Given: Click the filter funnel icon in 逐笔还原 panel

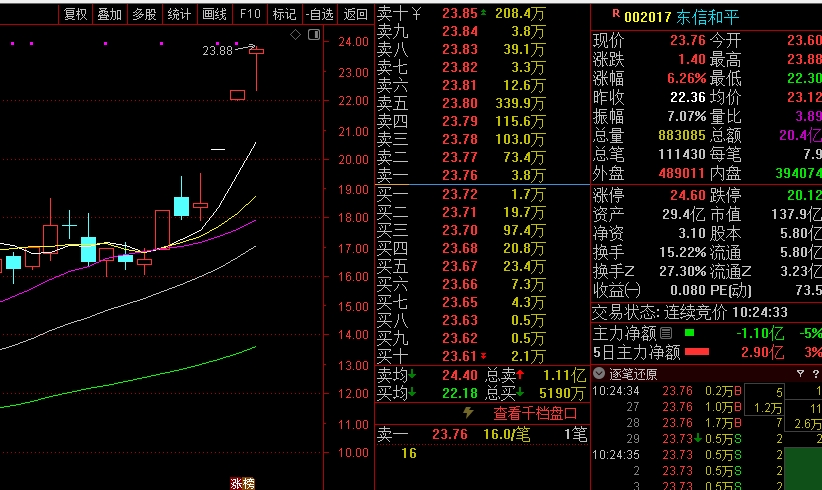Looking at the screenshot, I should pyautogui.click(x=800, y=374).
